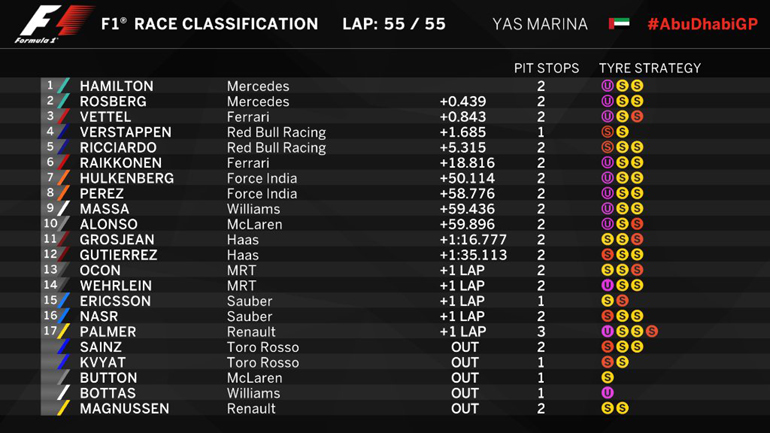Screen dimensions: 770x433
Task: Click Hamilton's purple ultrasoft tyre icon
Action: pyautogui.click(x=607, y=86)
